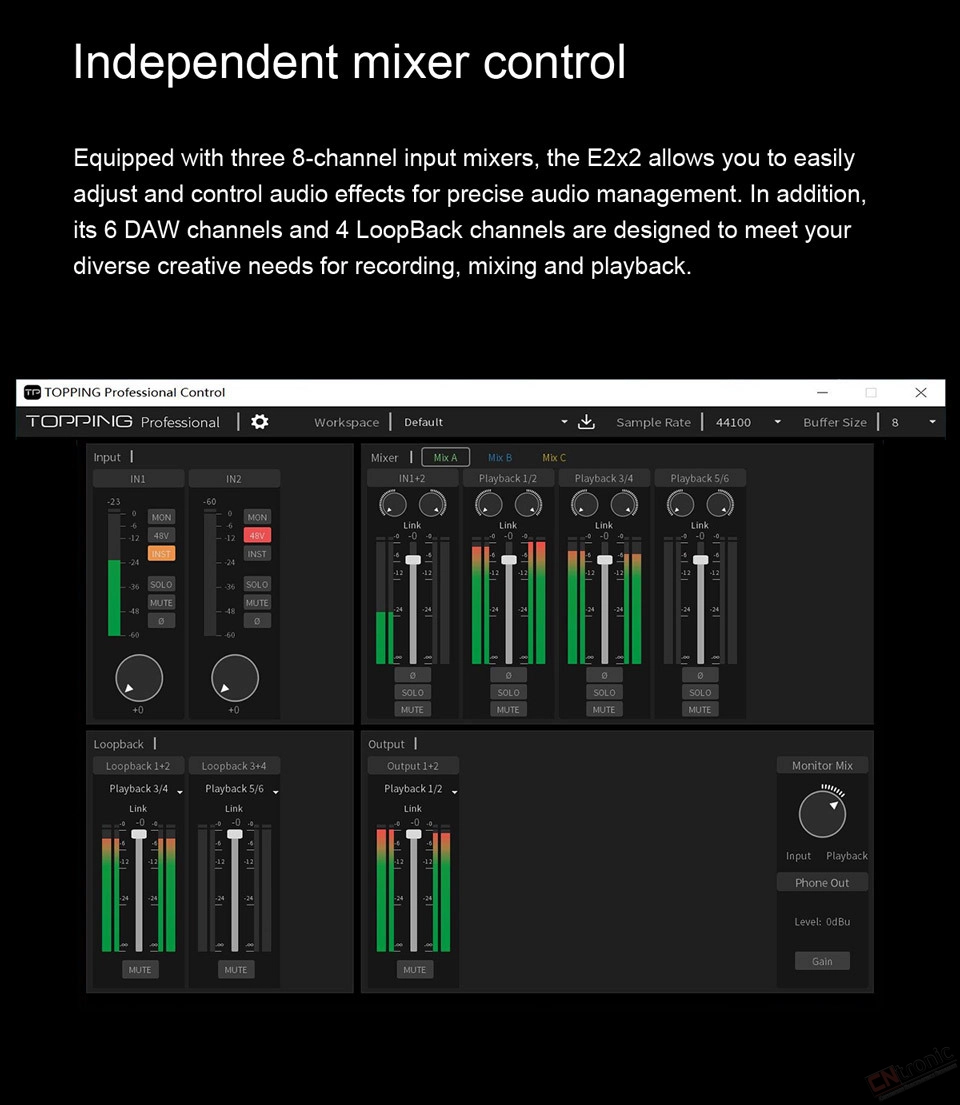Toggle the INST button on IN1
Screen dimensions: 960x1105
(161, 553)
